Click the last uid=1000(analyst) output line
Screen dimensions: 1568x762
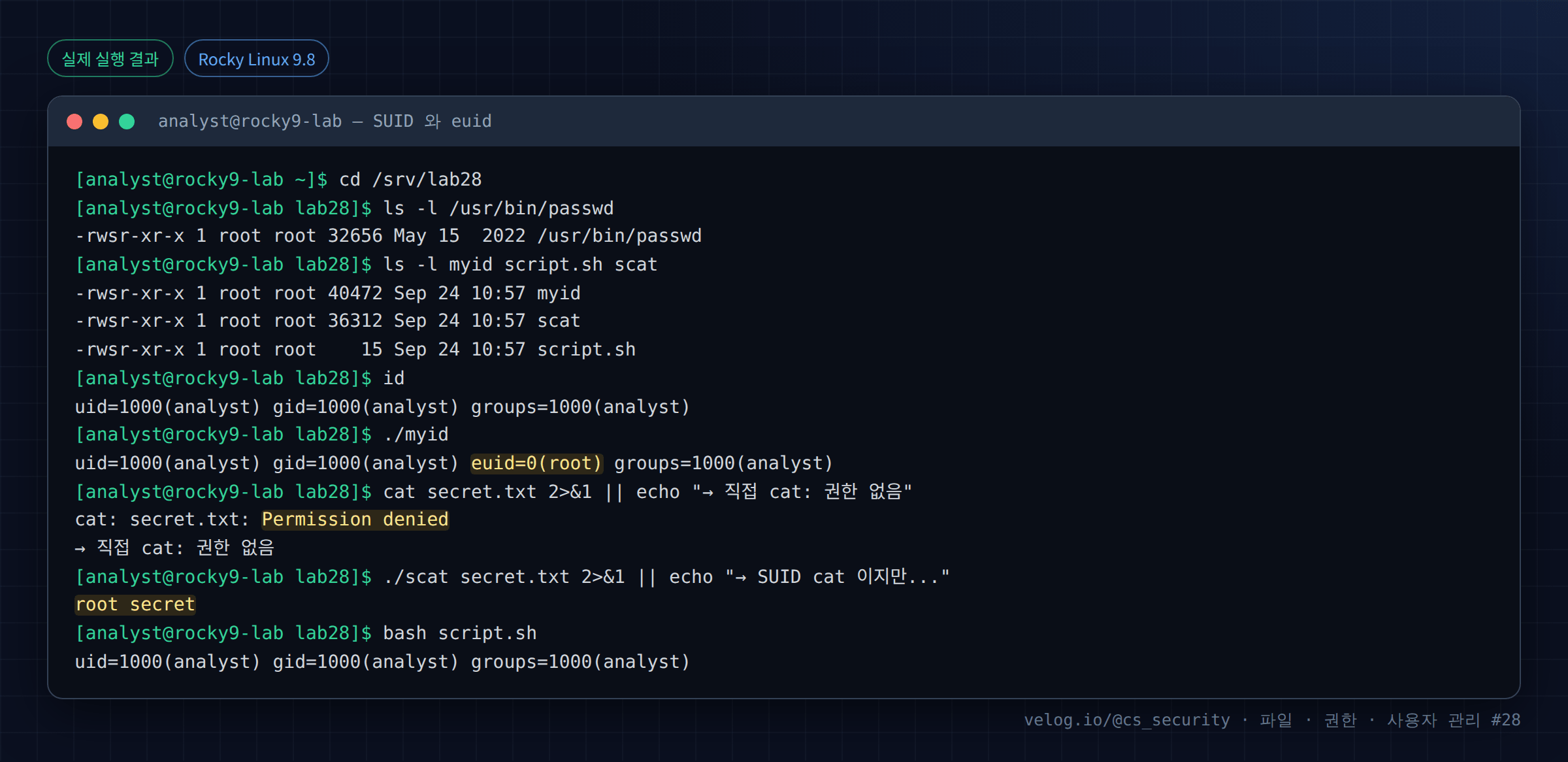(383, 662)
